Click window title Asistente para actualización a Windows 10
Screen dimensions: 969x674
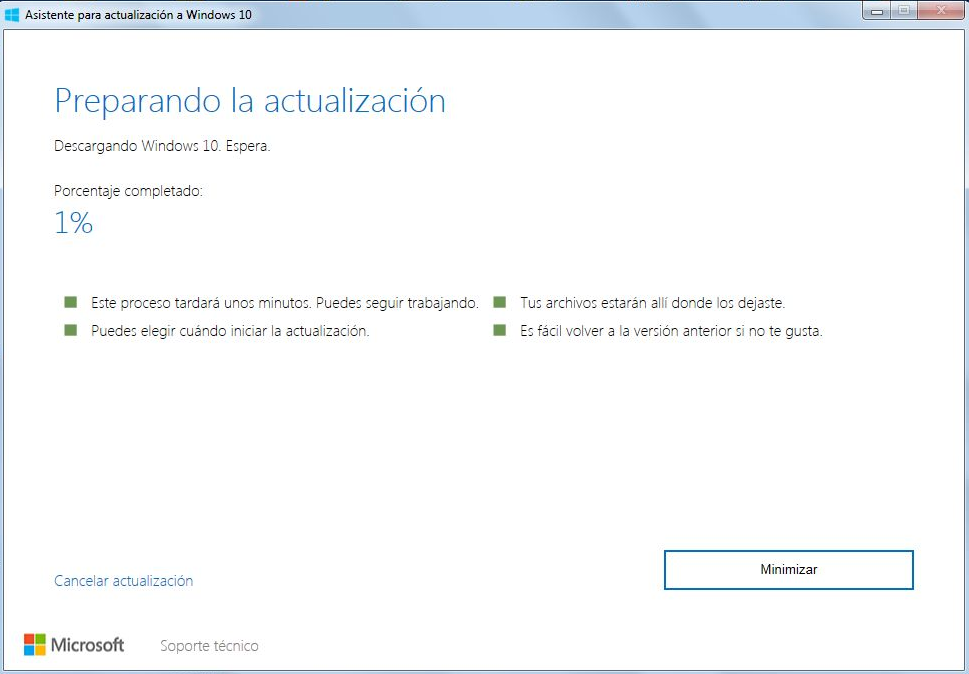pos(138,15)
